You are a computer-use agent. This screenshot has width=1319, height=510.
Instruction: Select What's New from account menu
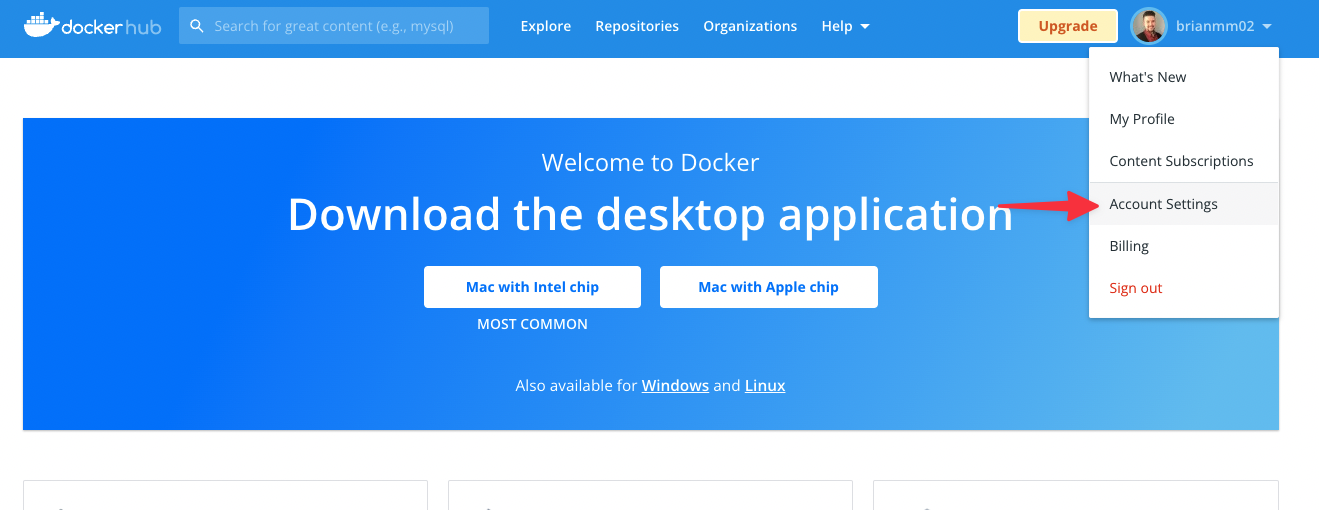pyautogui.click(x=1184, y=77)
